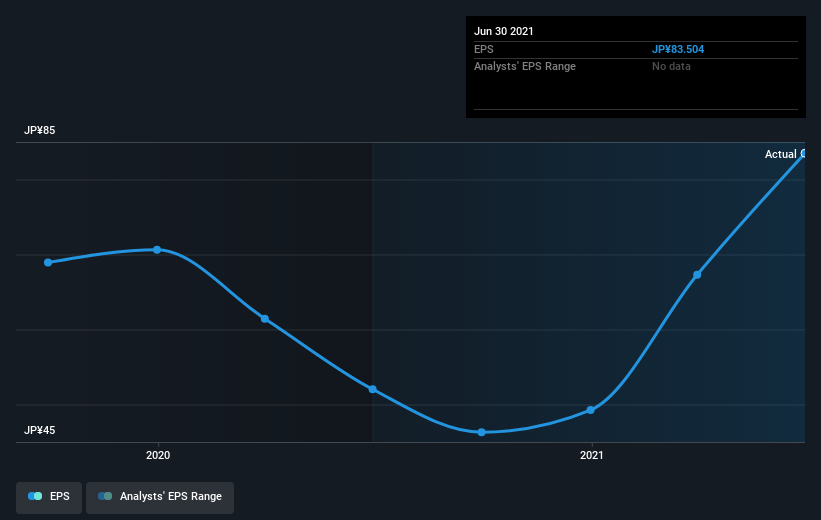The height and width of the screenshot is (520, 821).
Task: Click the JP¥45 axis label
Action: (39, 430)
